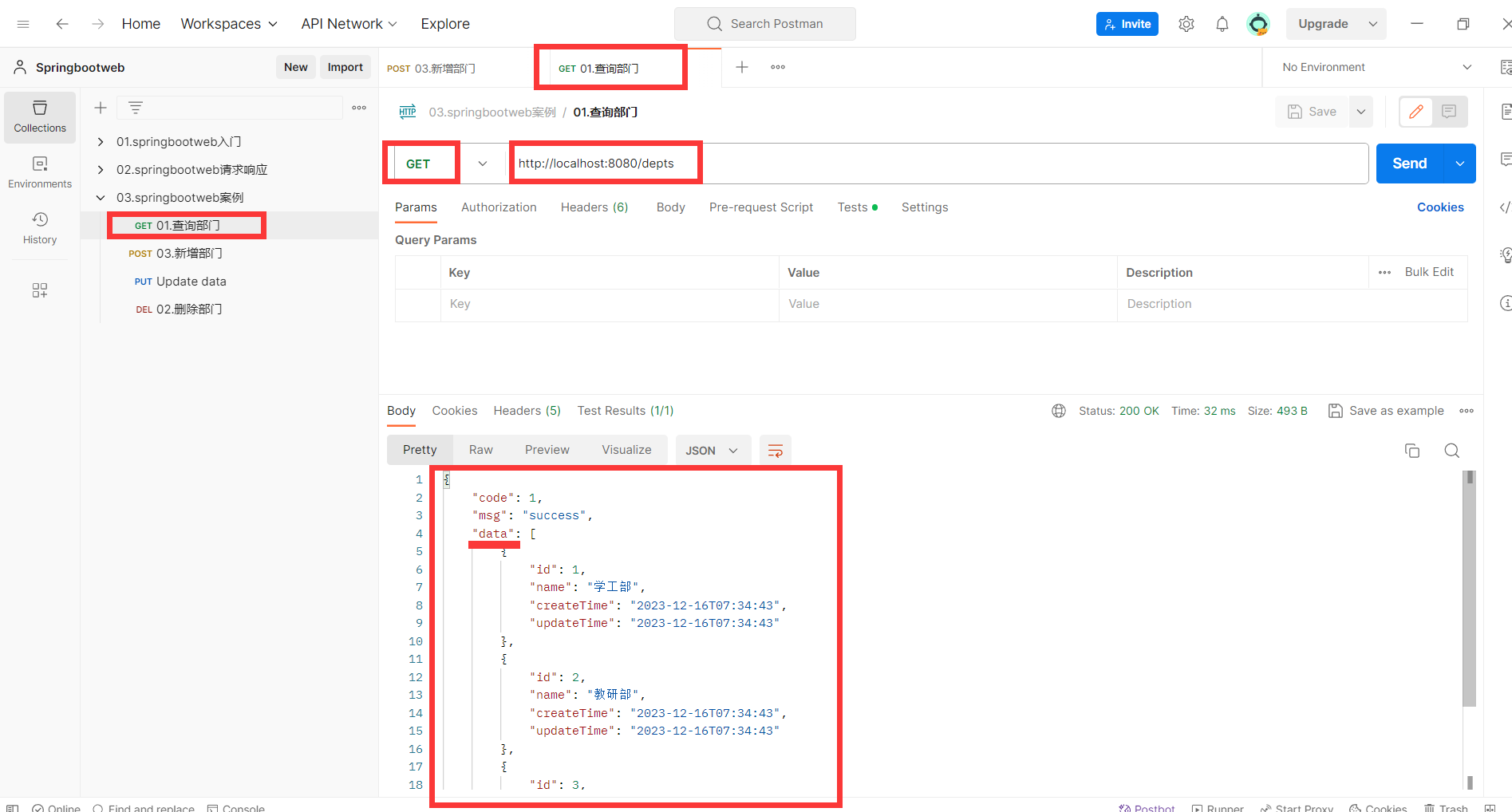
Task: Select the Raw response view
Action: pyautogui.click(x=481, y=450)
